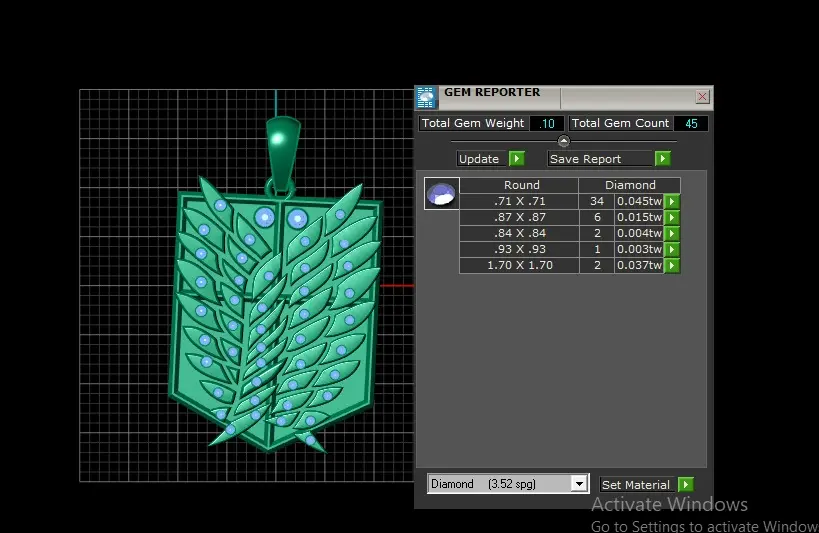This screenshot has height=533, width=819.
Task: Click the Gem Reporter panel icon
Action: pyautogui.click(x=427, y=98)
